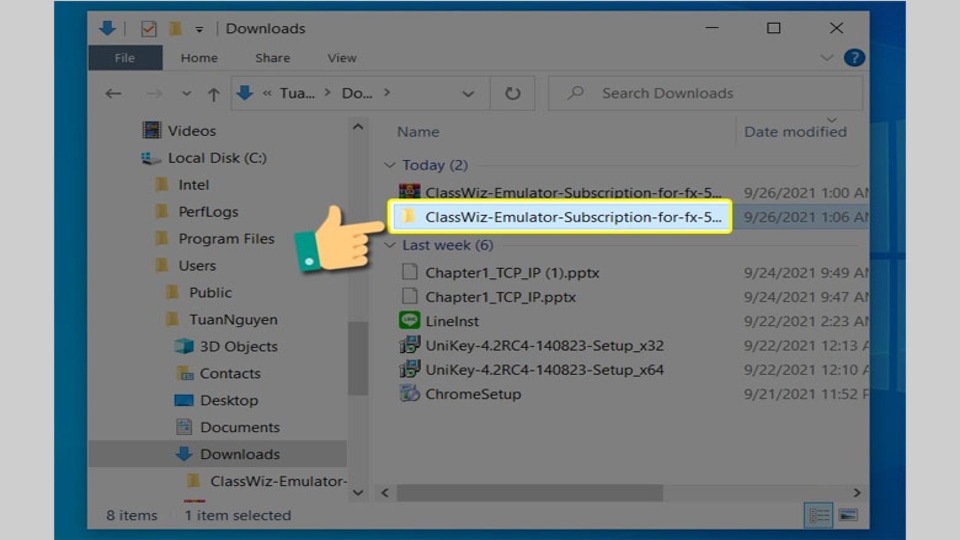Click the navigation pane scroll up arrow
960x540 pixels.
358,127
